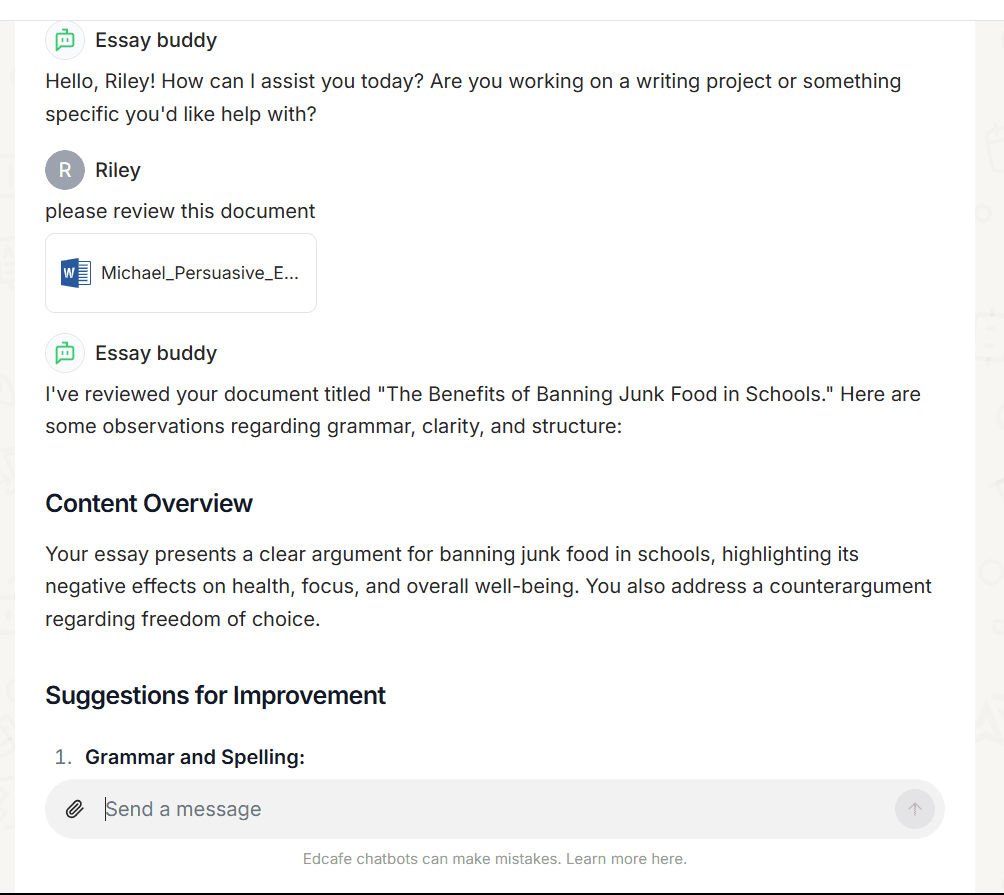The image size is (1004, 895).
Task: Click the Word file icon in attachment
Action: point(76,273)
